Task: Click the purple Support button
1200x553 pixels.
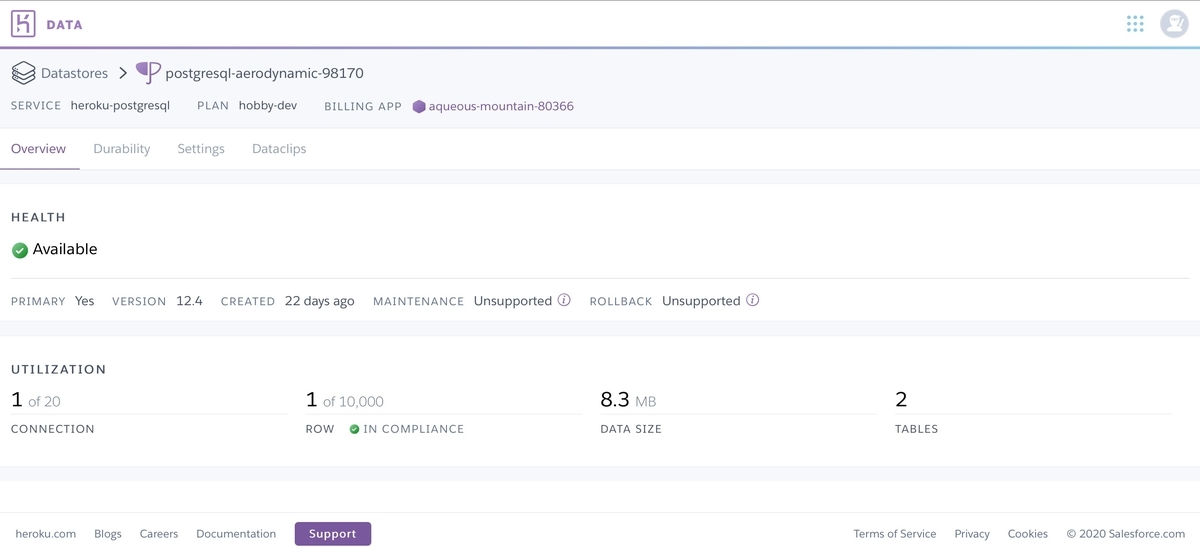Action: [x=333, y=534]
